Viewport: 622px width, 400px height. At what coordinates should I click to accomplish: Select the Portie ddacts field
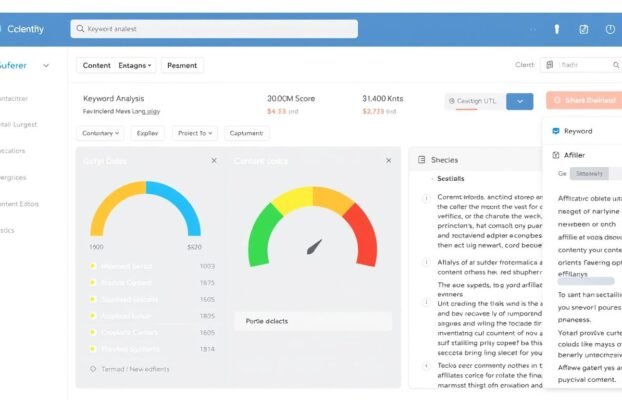pyautogui.click(x=313, y=321)
